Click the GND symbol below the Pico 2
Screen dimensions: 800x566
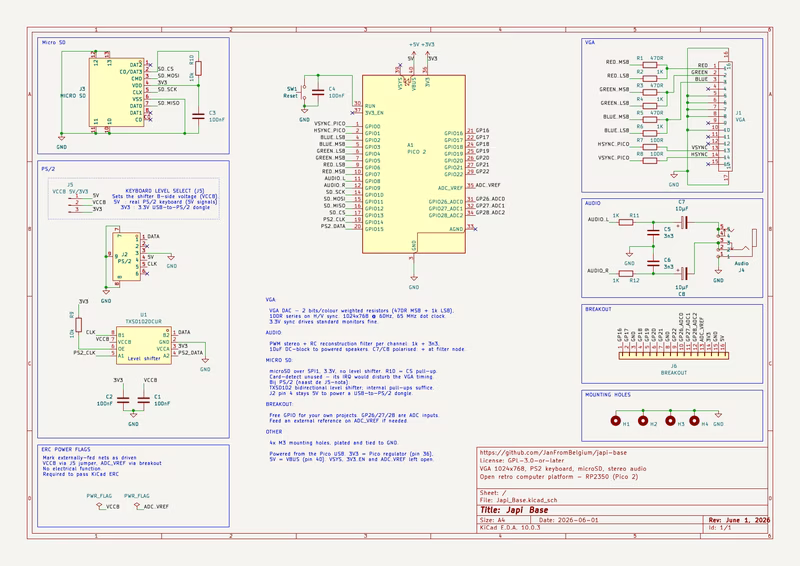(414, 278)
